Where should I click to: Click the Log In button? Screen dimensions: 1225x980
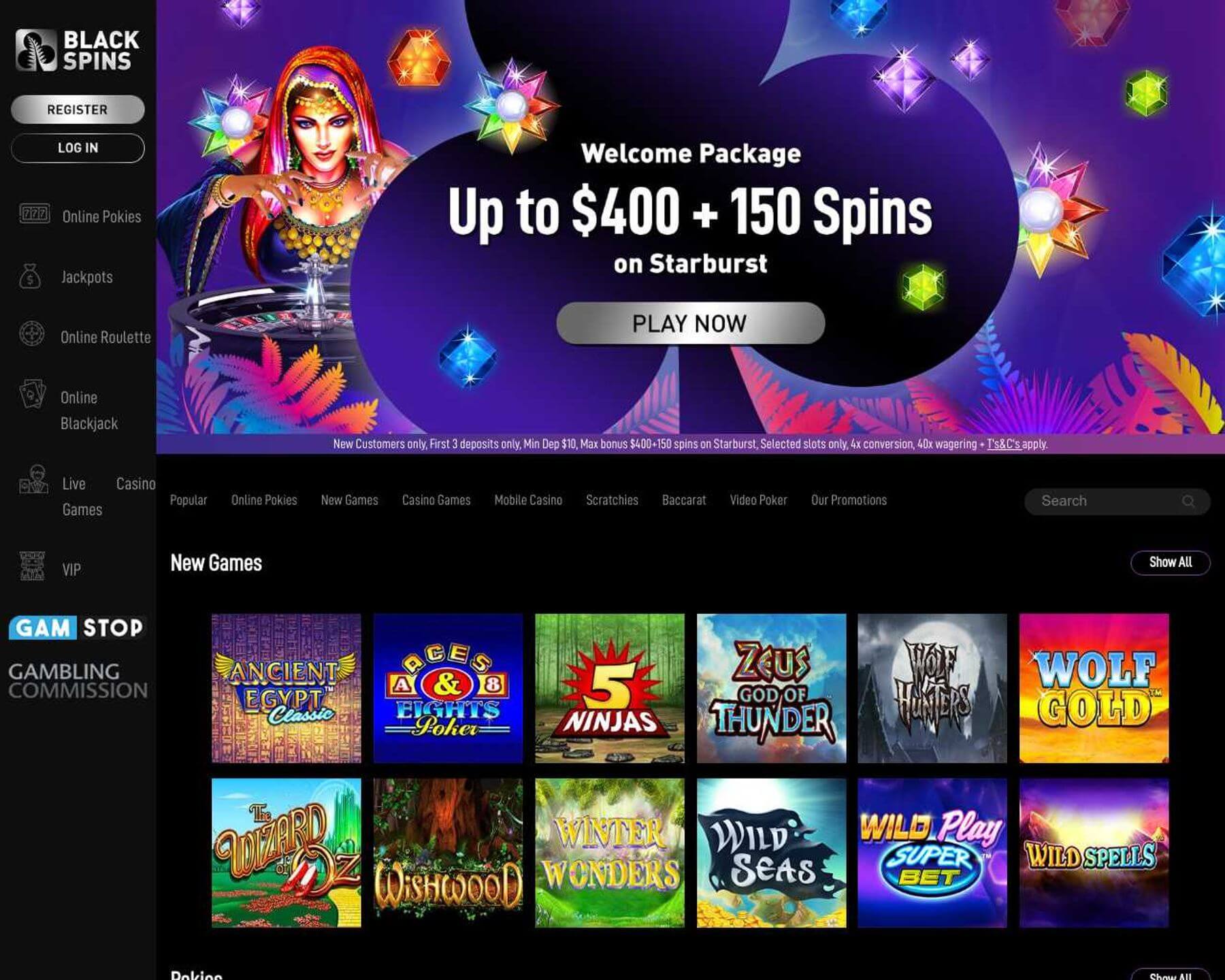click(x=78, y=148)
